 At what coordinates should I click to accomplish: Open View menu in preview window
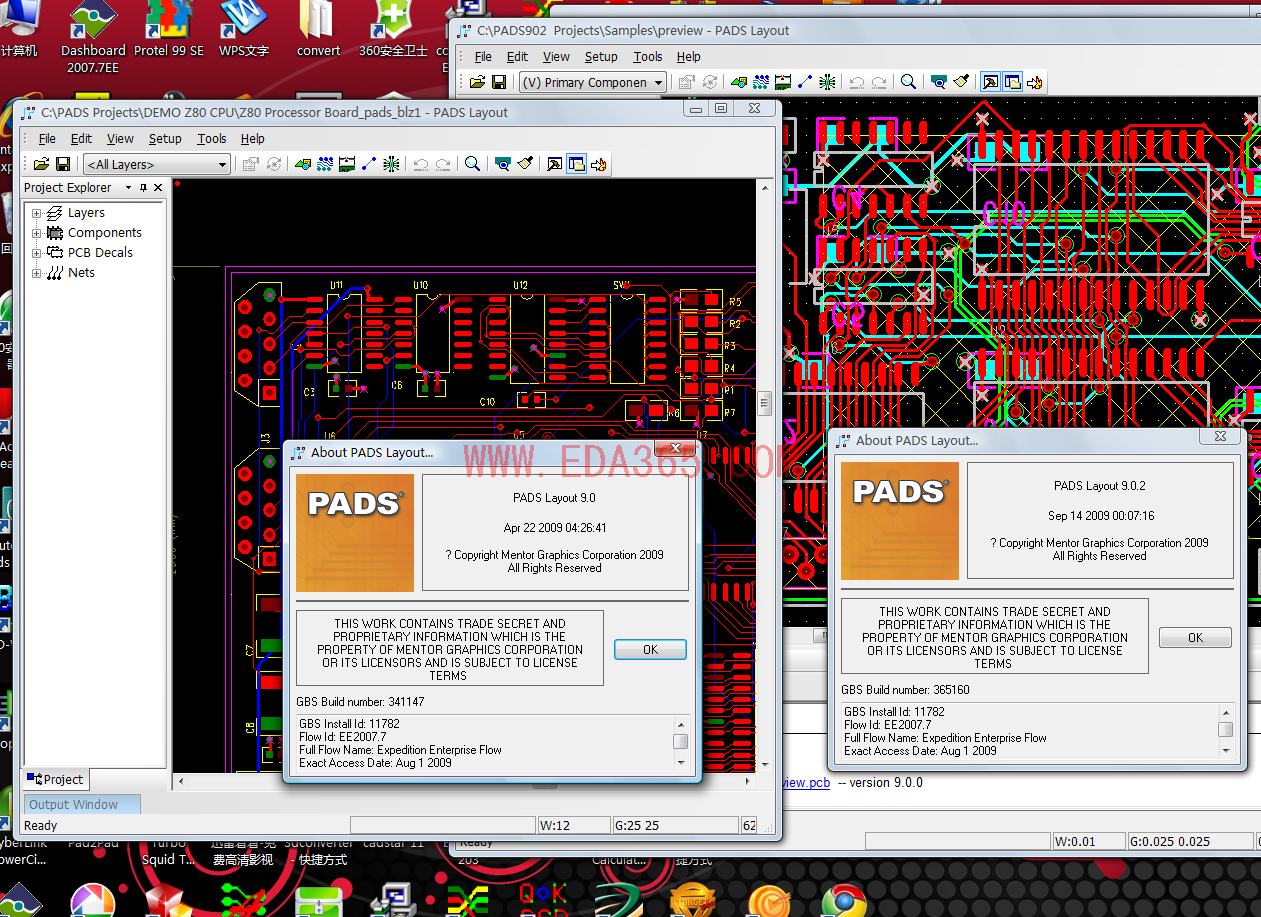[556, 57]
